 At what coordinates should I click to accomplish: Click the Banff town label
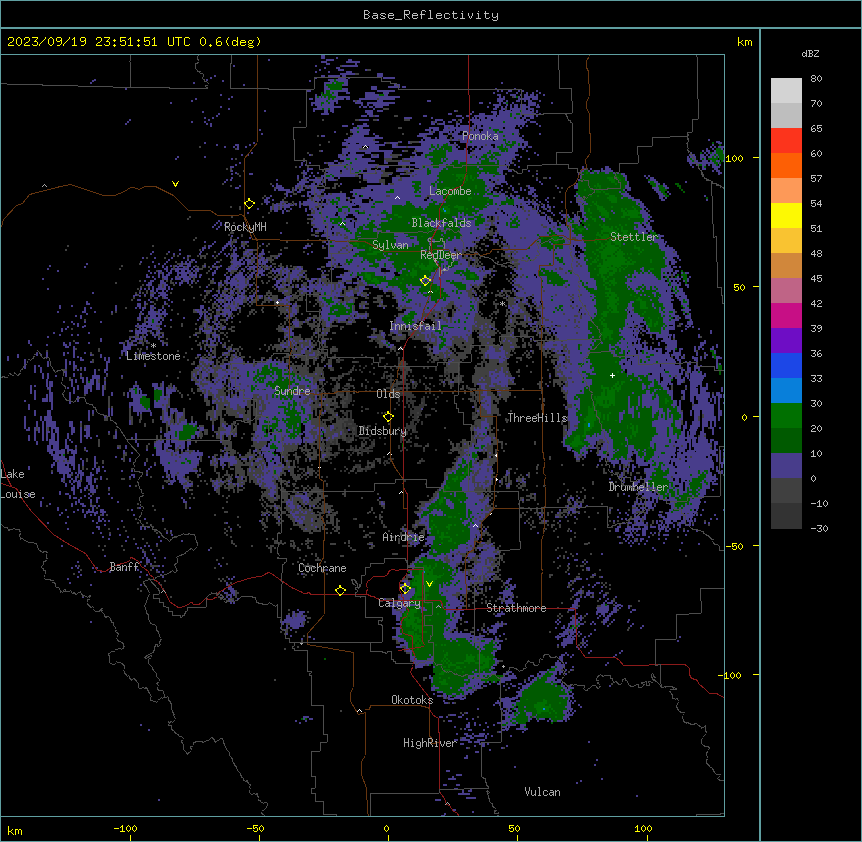(x=124, y=567)
